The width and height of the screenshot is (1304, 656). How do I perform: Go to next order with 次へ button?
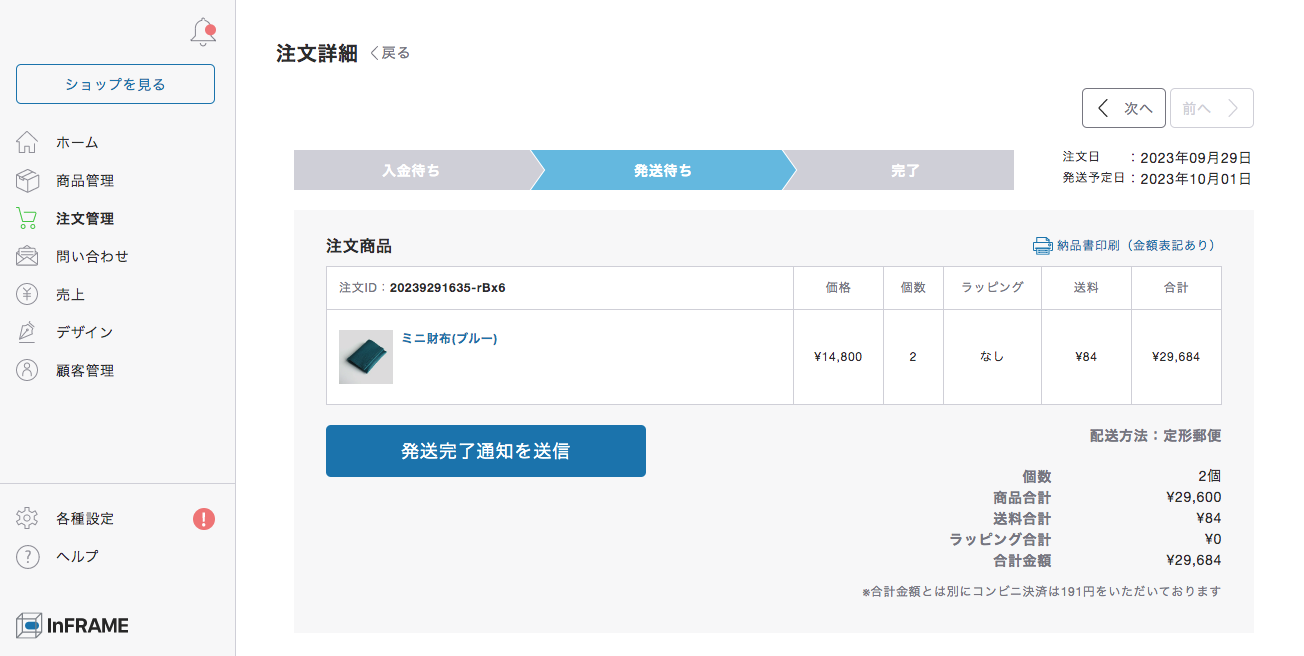click(x=1123, y=108)
